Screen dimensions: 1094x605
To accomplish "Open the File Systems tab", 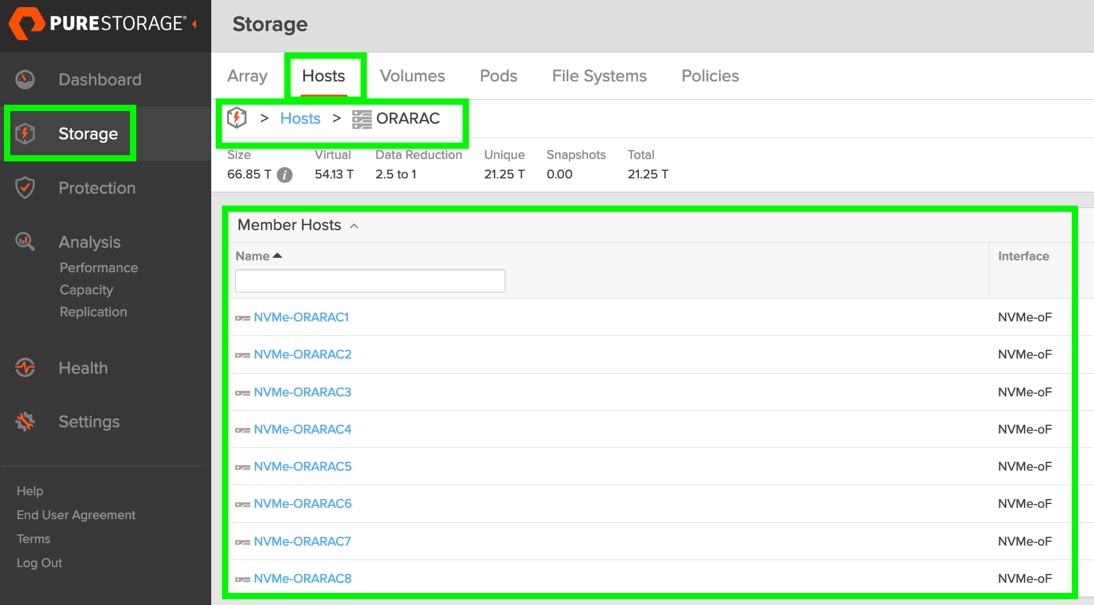I will (599, 76).
